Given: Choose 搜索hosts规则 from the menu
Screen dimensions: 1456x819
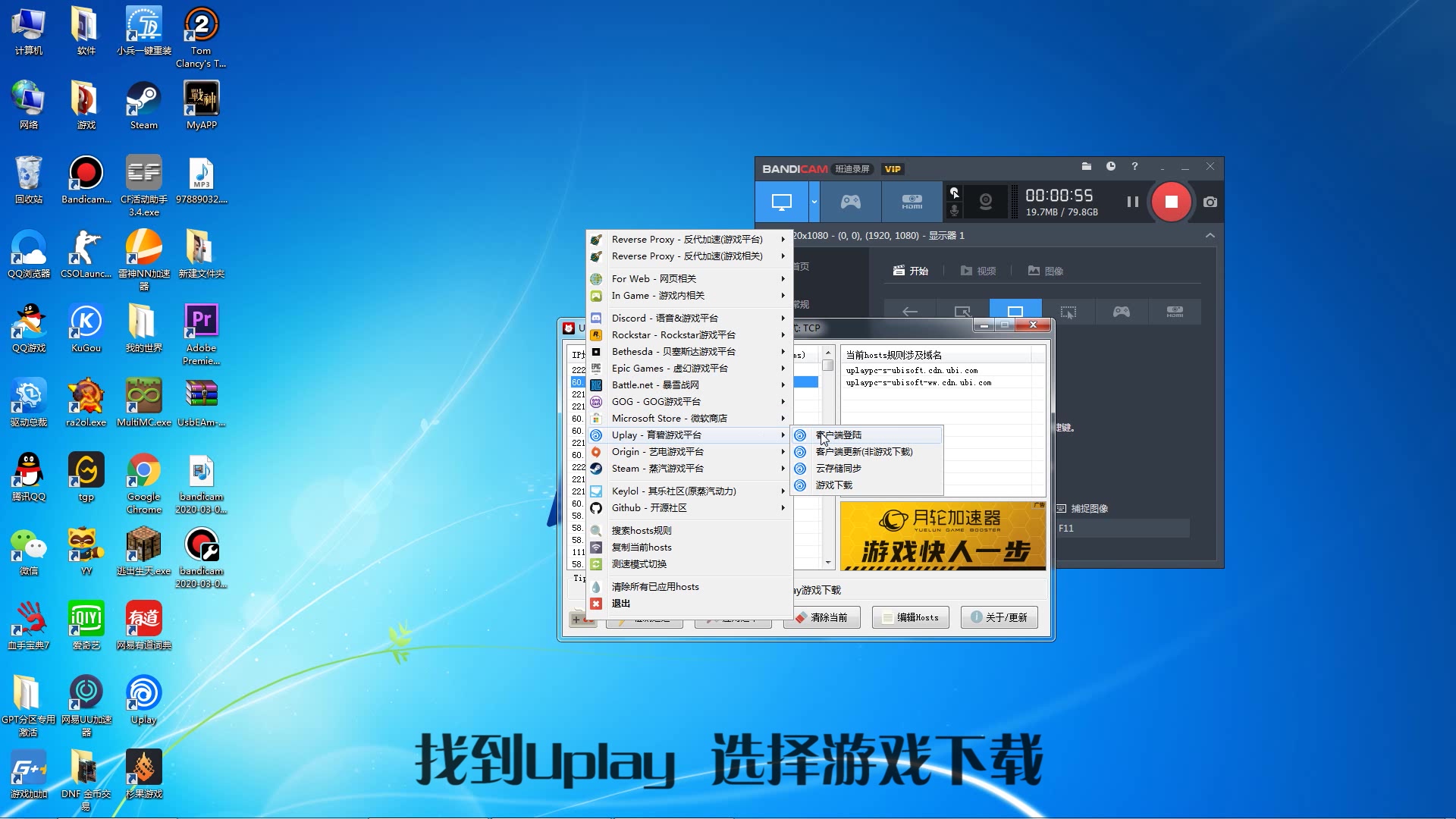Looking at the screenshot, I should [x=689, y=531].
